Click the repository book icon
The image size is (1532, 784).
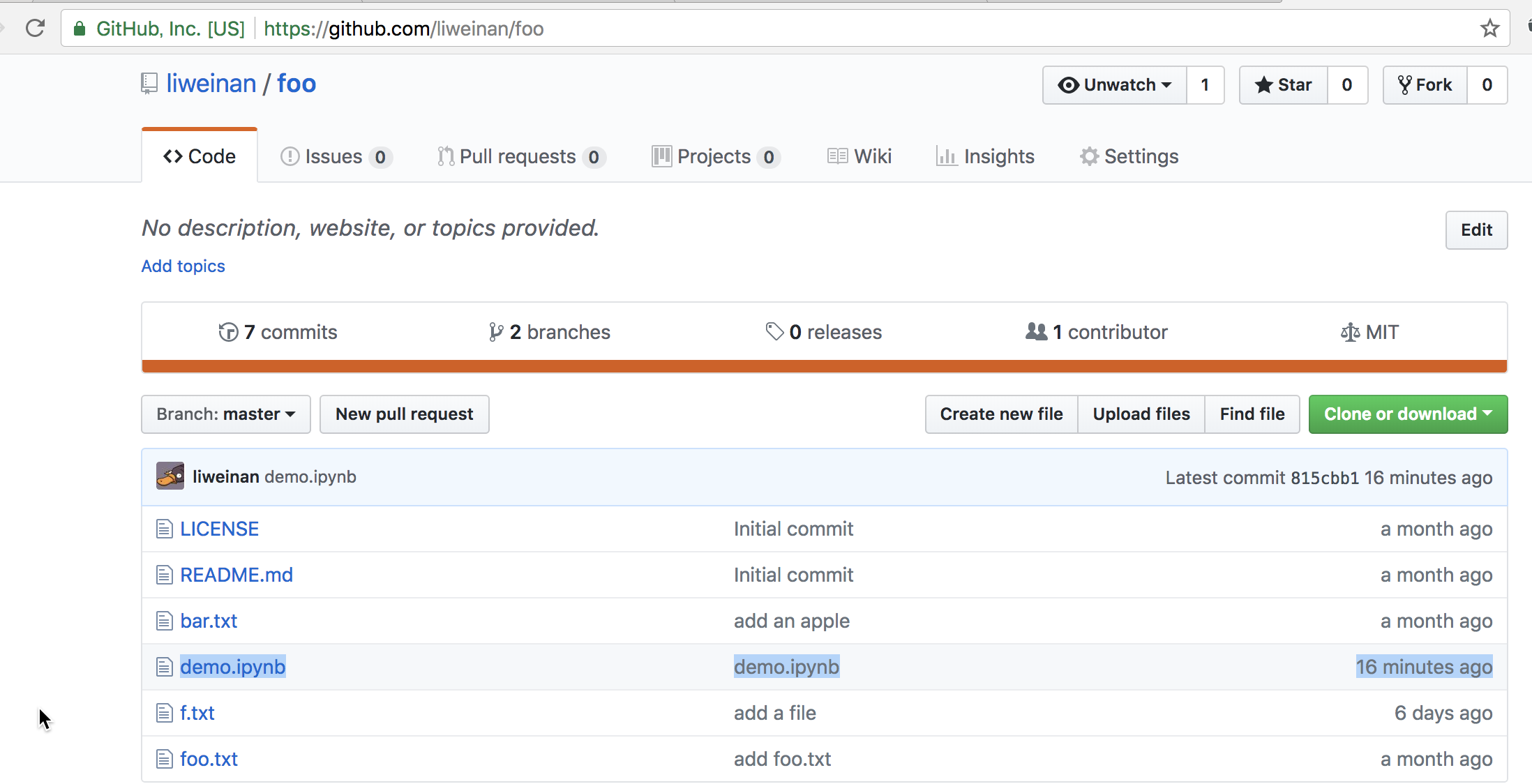[x=149, y=84]
